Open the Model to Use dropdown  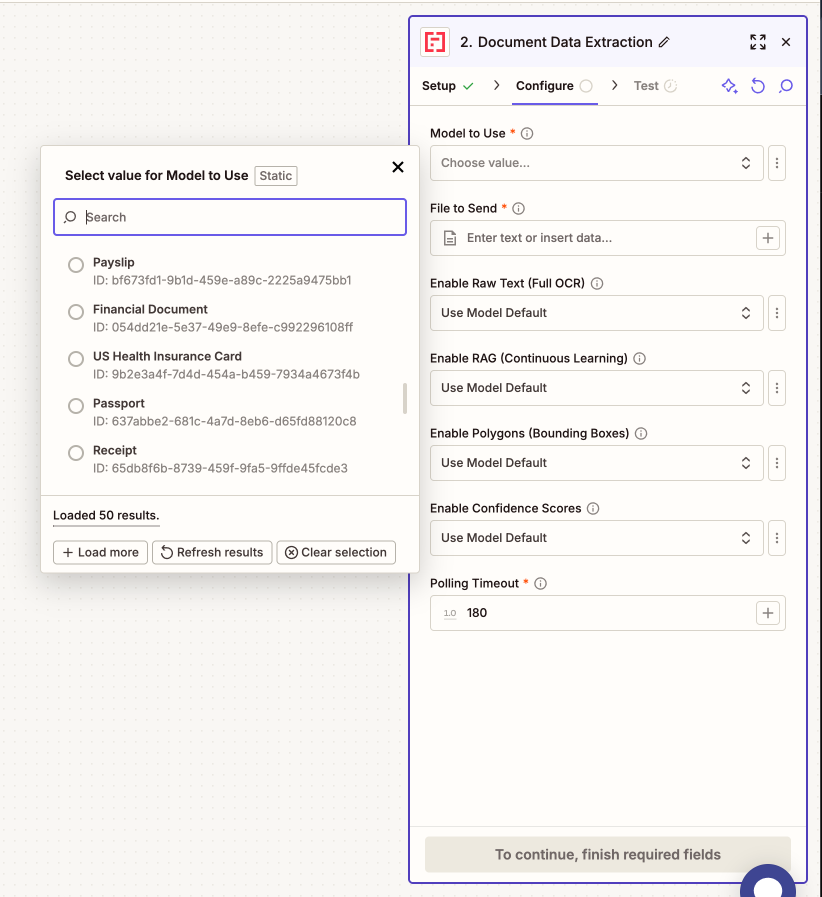tap(596, 163)
